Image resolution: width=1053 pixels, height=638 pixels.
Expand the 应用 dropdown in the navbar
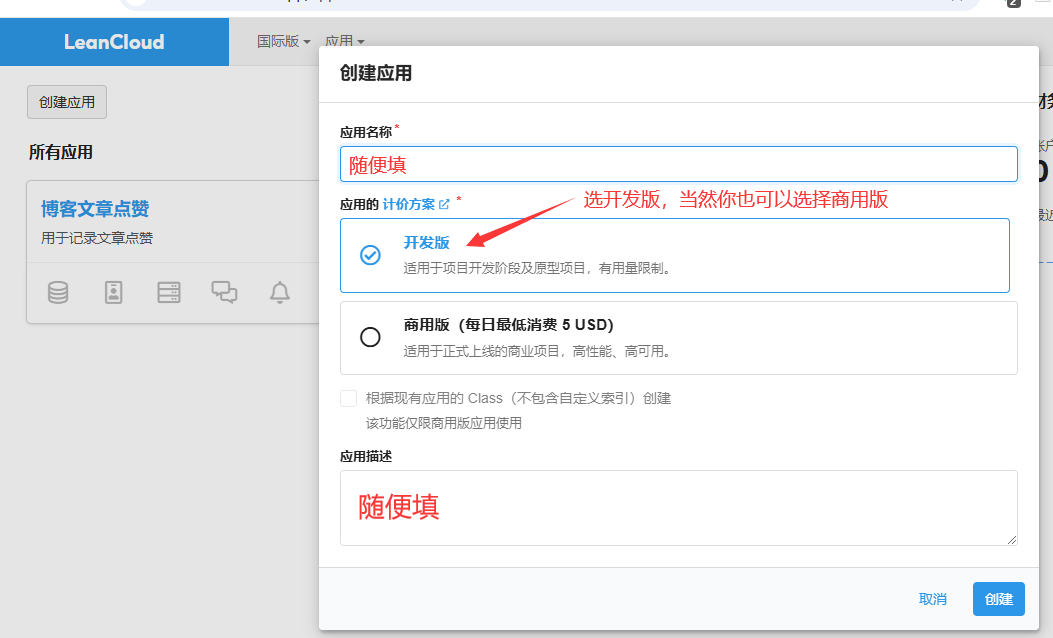344,42
